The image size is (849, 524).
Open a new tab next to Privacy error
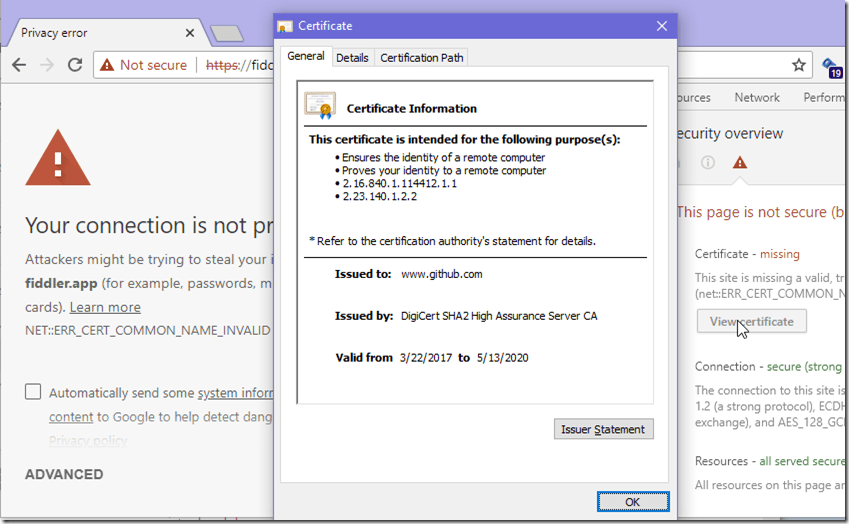(x=227, y=34)
